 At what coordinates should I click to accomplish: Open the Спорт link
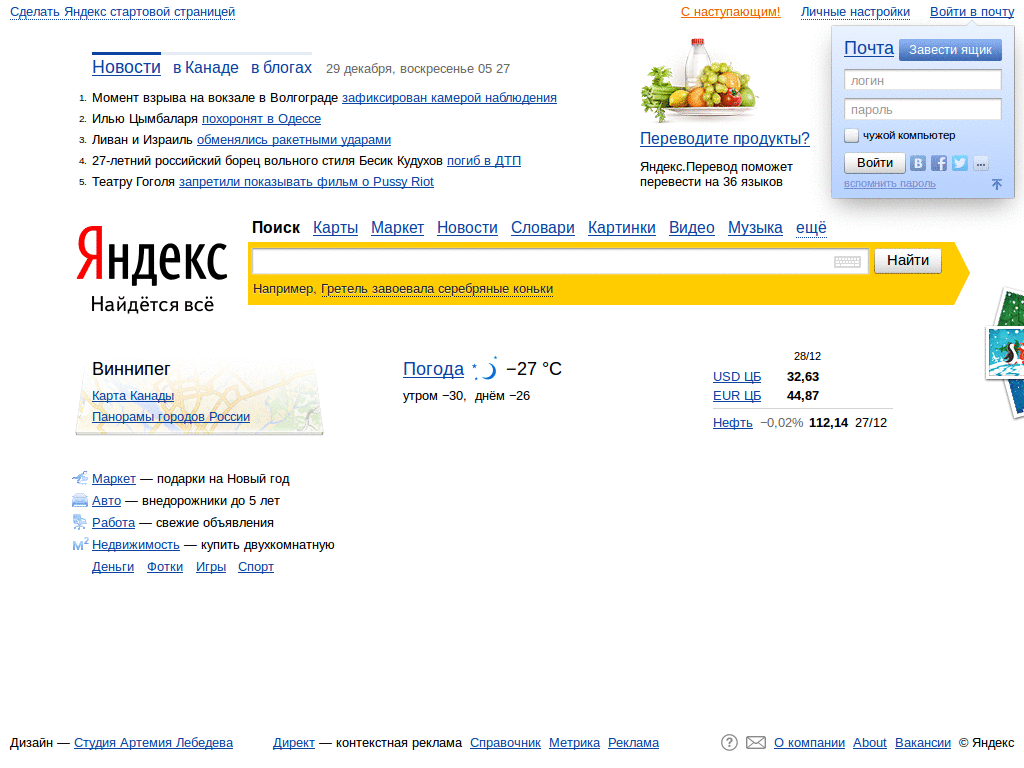[256, 566]
